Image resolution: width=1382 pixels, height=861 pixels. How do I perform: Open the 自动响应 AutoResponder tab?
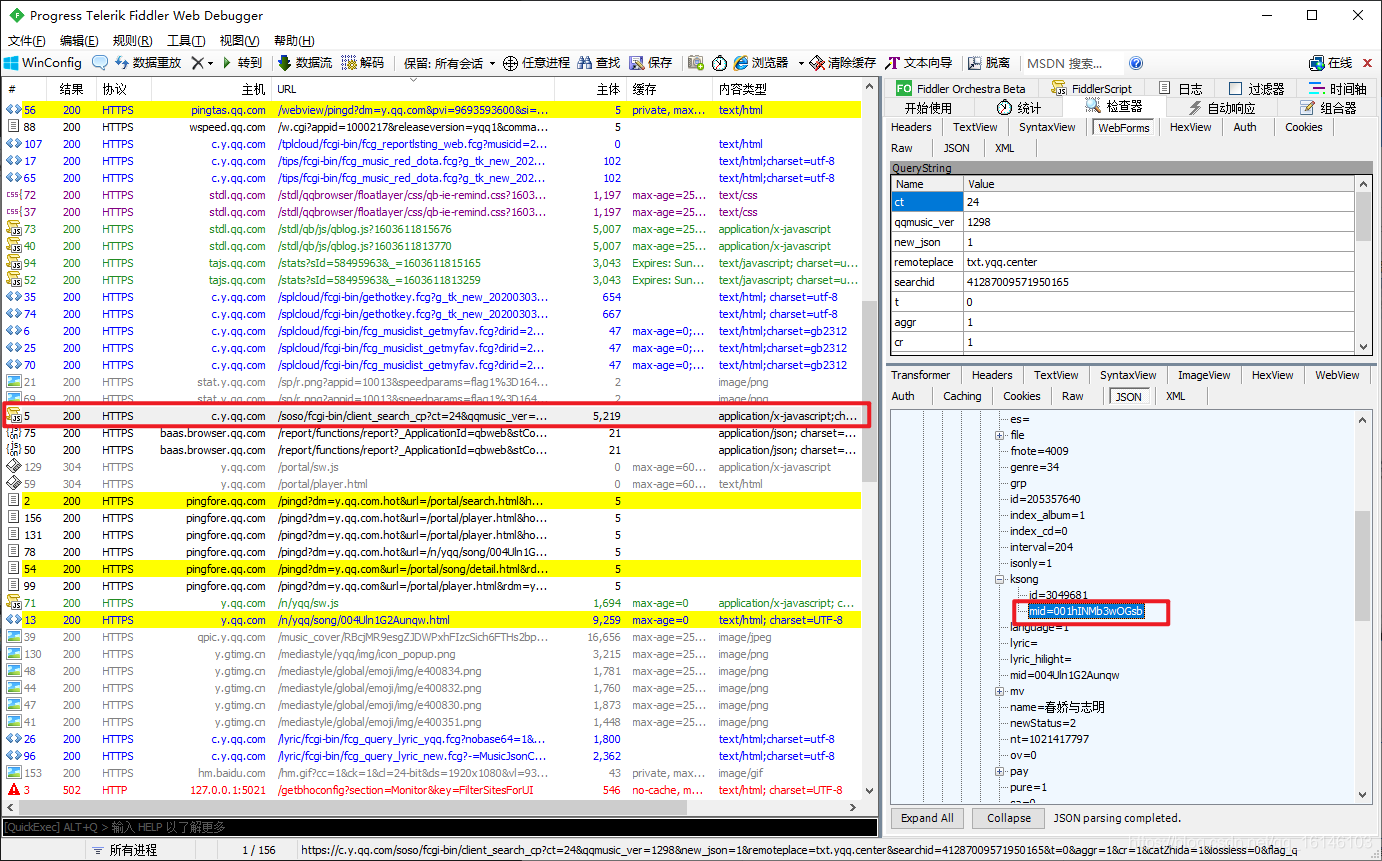(1220, 108)
